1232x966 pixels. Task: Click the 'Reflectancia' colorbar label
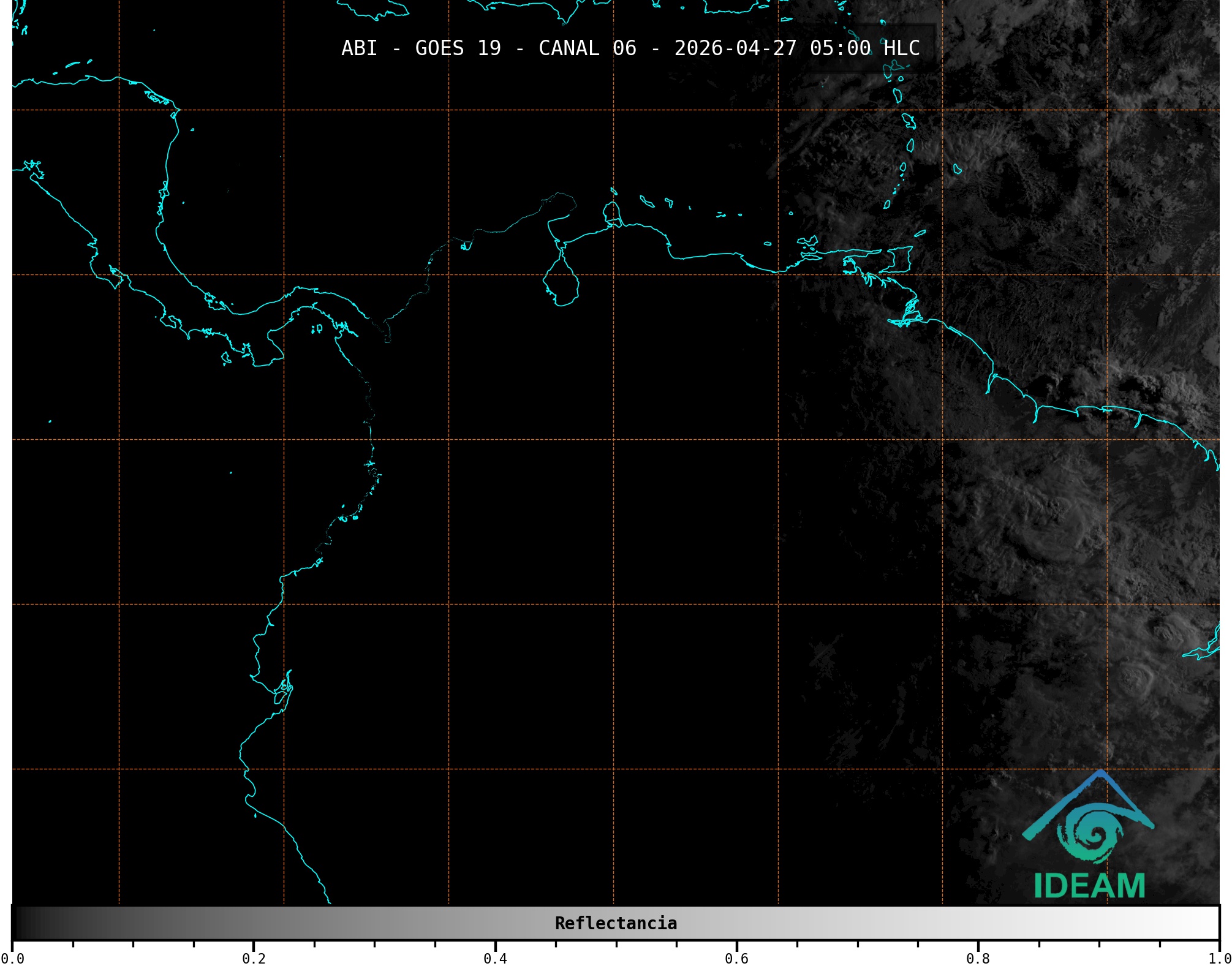[616, 923]
